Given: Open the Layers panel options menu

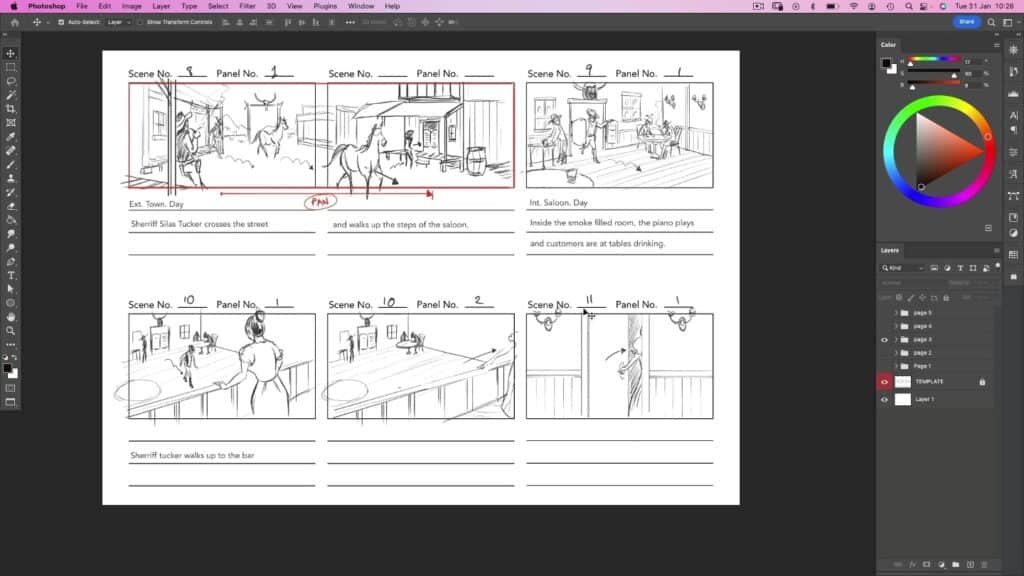Looking at the screenshot, I should (x=997, y=251).
